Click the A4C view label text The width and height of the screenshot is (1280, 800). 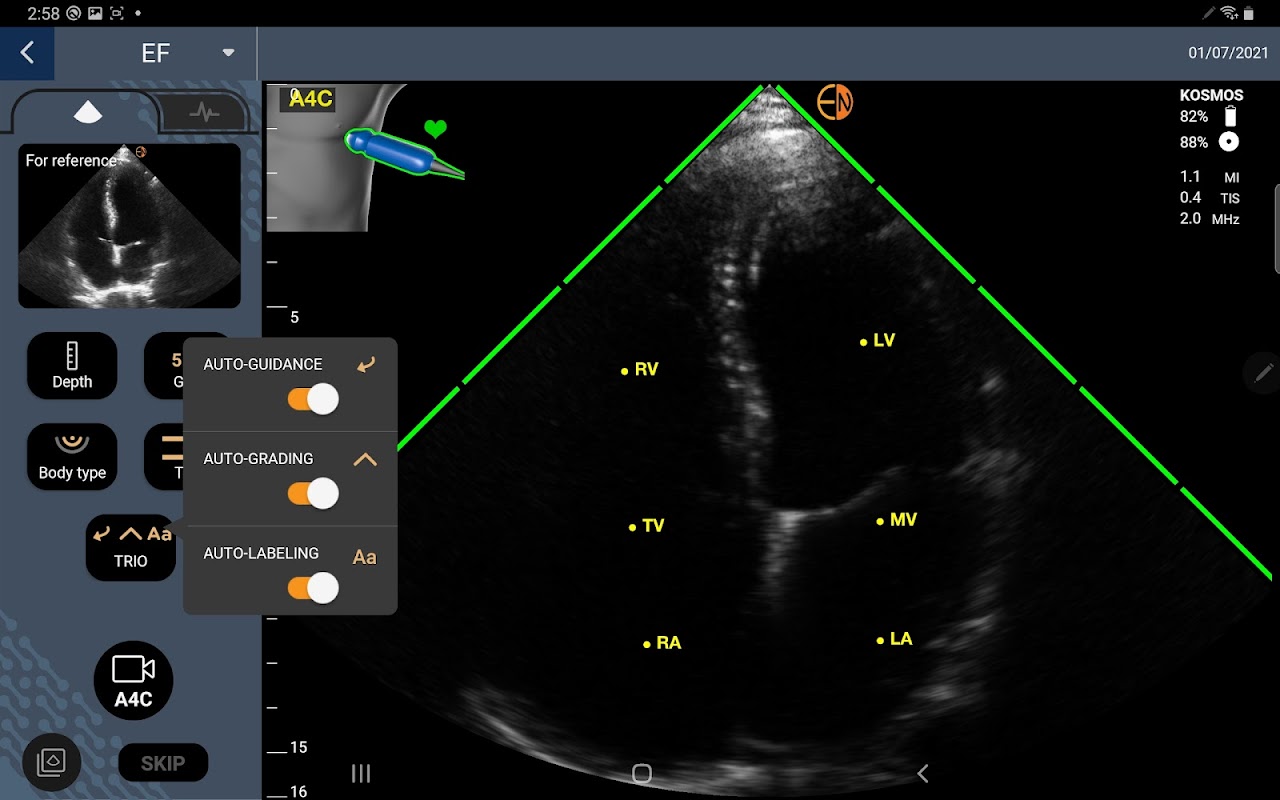click(310, 98)
